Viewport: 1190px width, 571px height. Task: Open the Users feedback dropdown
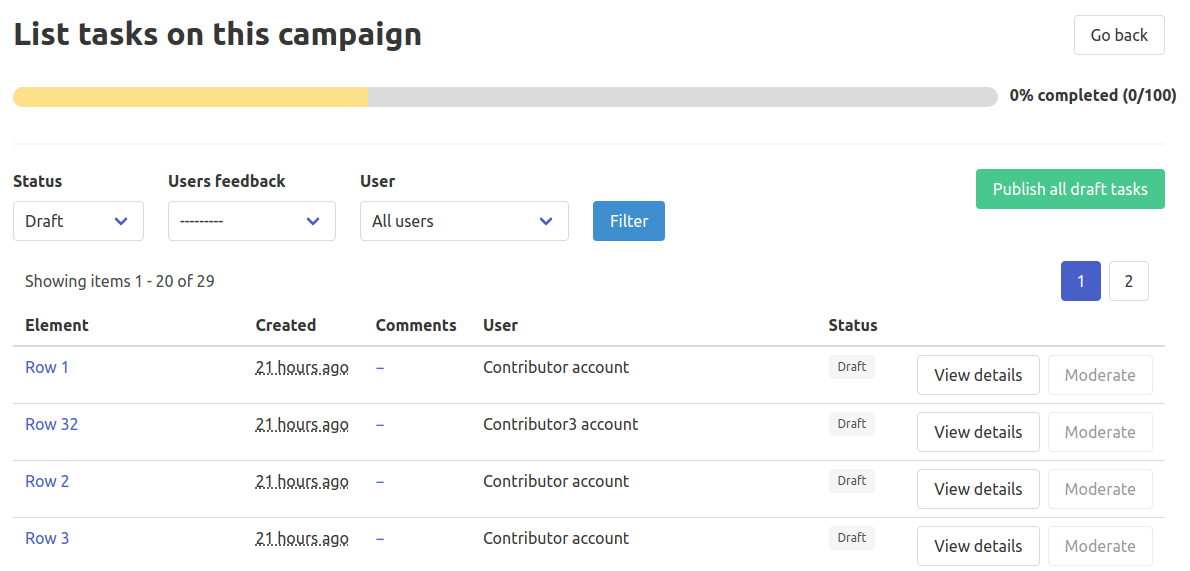[x=251, y=221]
